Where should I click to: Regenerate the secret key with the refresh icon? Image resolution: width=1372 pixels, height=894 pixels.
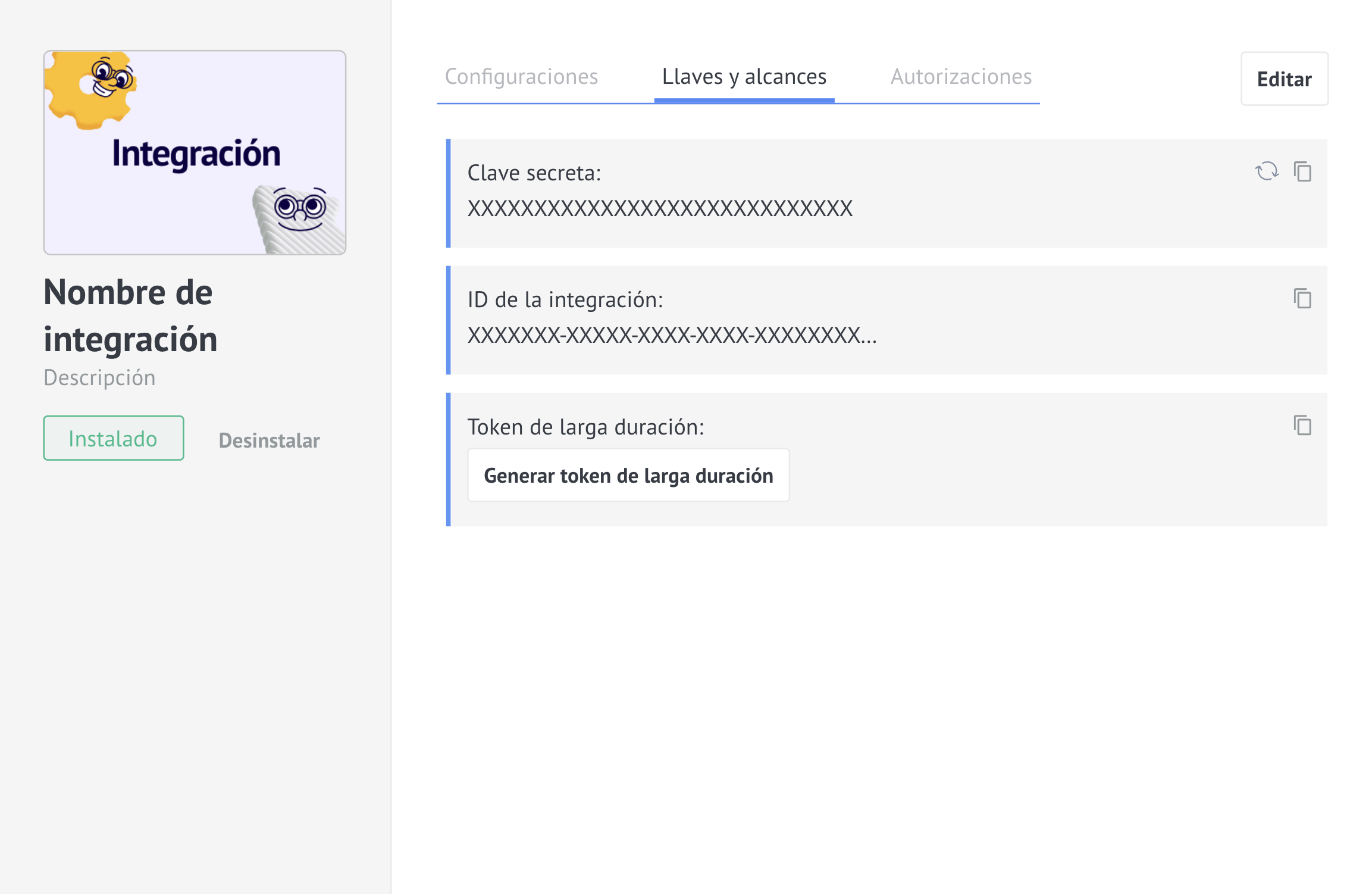pos(1266,171)
